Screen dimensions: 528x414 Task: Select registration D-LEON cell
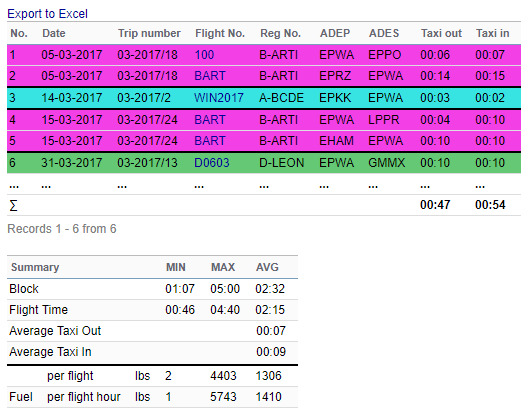coord(282,163)
